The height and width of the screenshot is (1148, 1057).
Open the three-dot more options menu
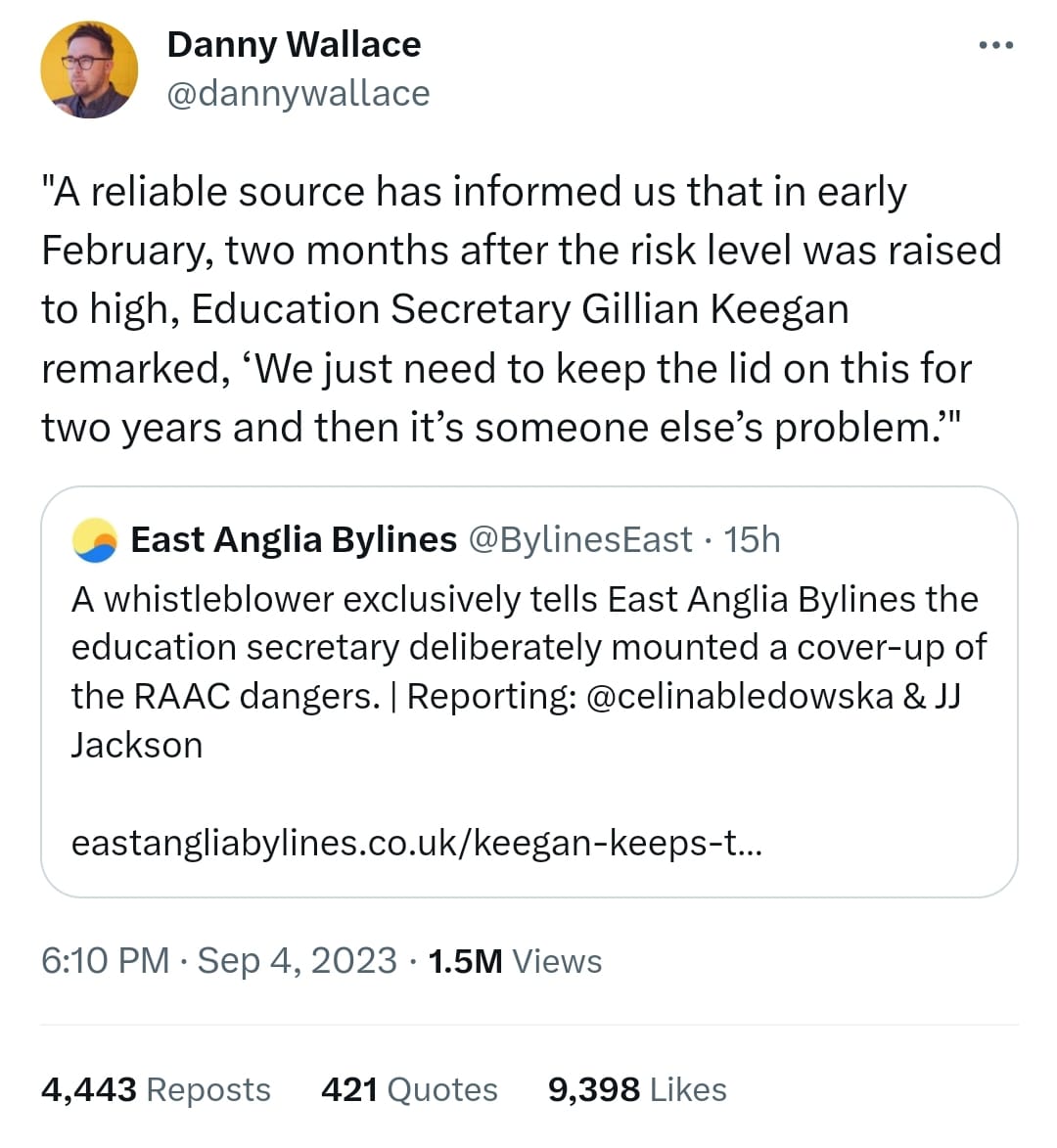995,45
